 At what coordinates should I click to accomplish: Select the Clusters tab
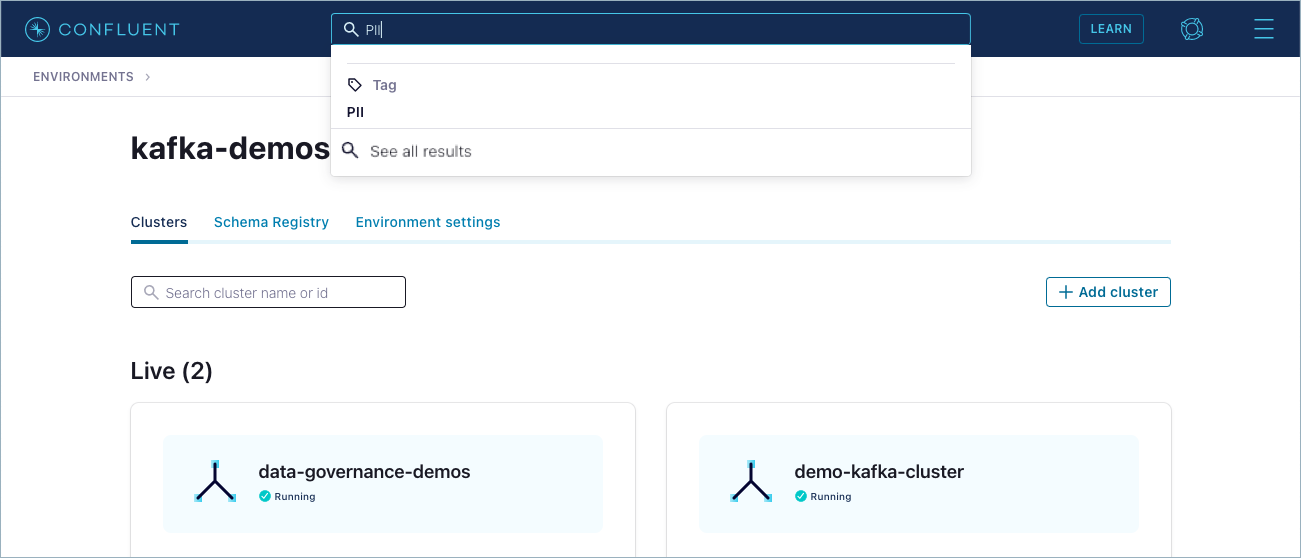159,222
